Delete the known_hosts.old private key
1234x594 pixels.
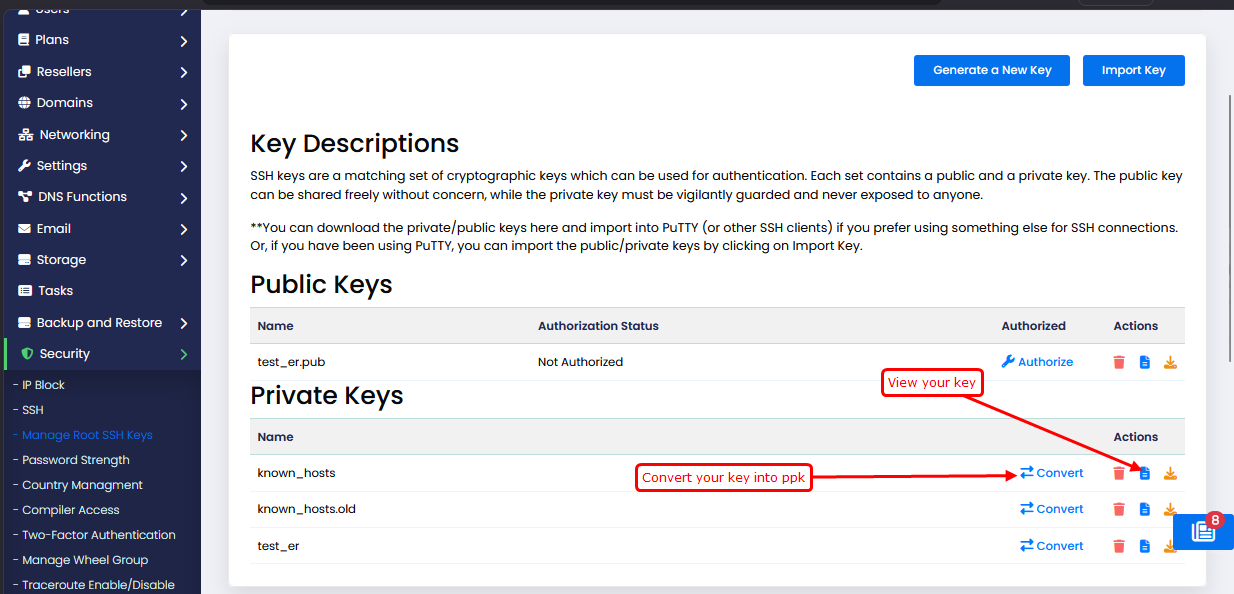pyautogui.click(x=1119, y=509)
